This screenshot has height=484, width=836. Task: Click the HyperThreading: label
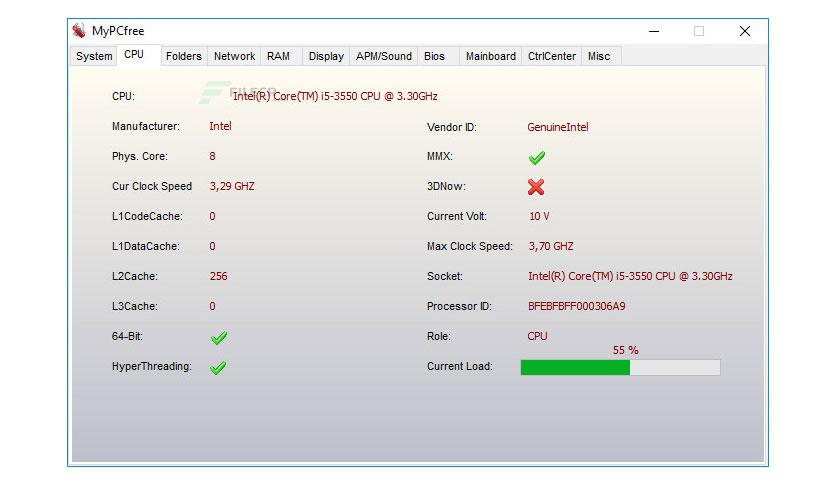[x=151, y=366]
